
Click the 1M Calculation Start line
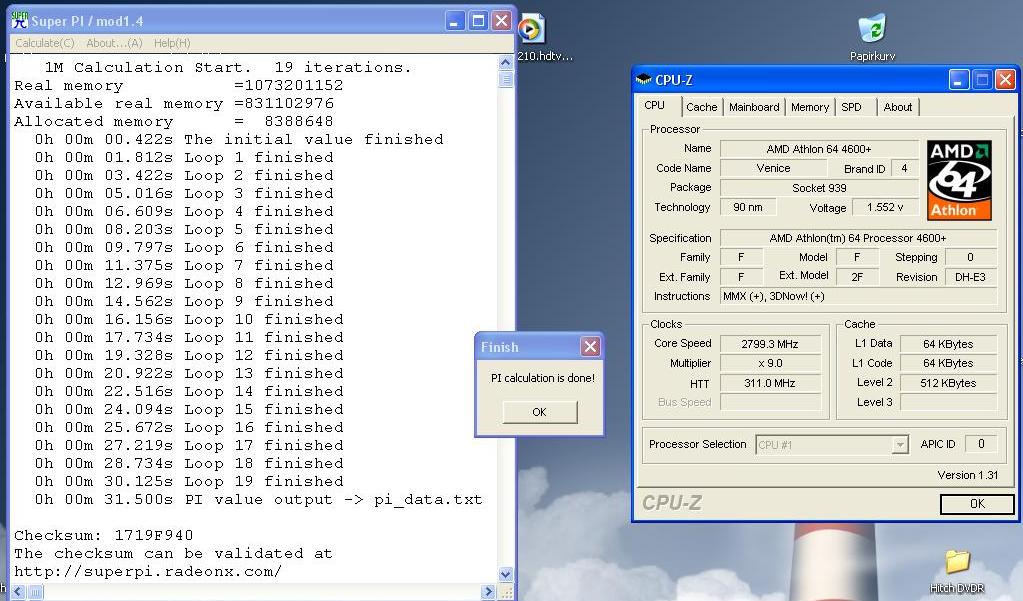point(228,67)
